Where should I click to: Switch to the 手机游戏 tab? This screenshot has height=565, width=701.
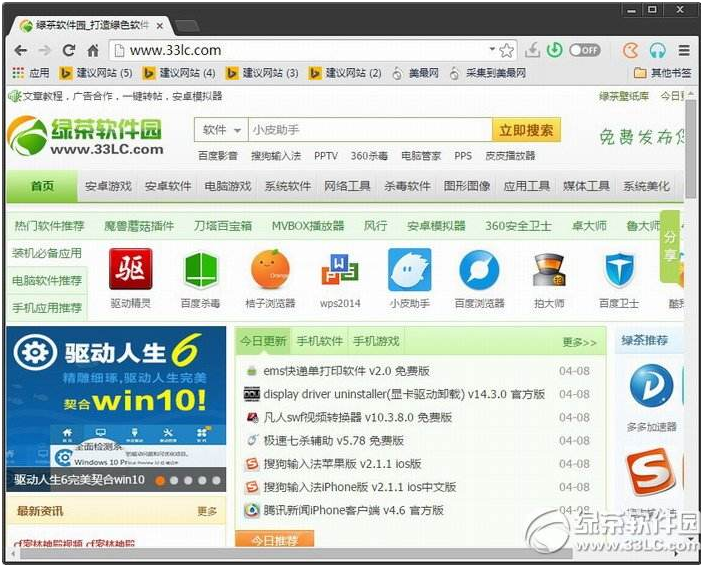point(376,342)
